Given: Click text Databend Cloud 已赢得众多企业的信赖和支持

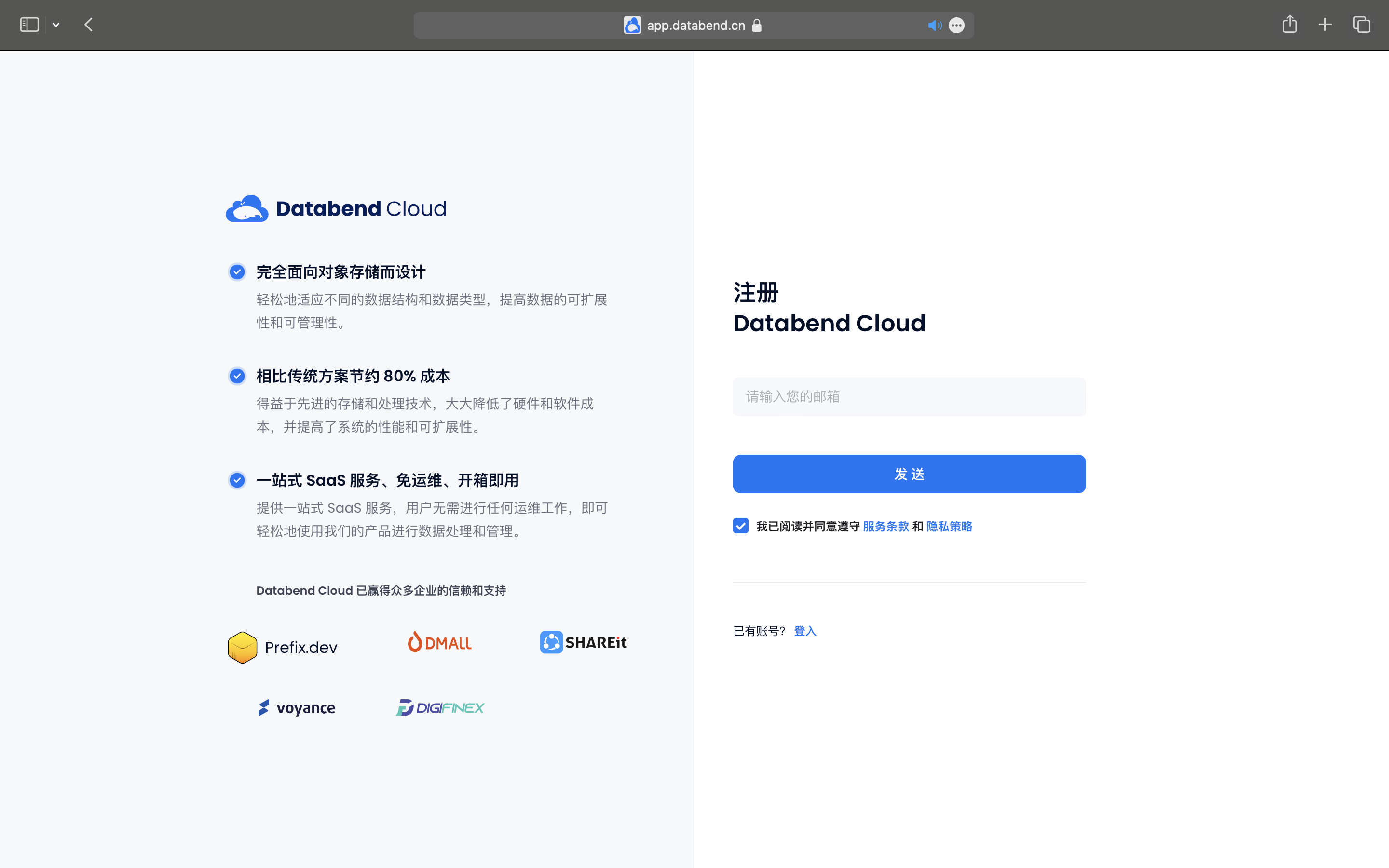Looking at the screenshot, I should (x=381, y=591).
